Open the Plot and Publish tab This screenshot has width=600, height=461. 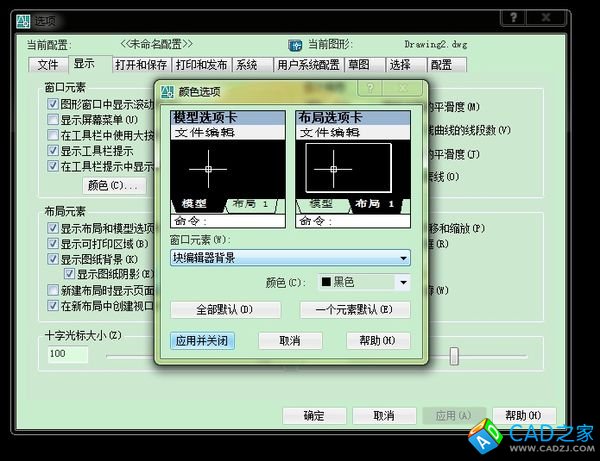tap(201, 65)
